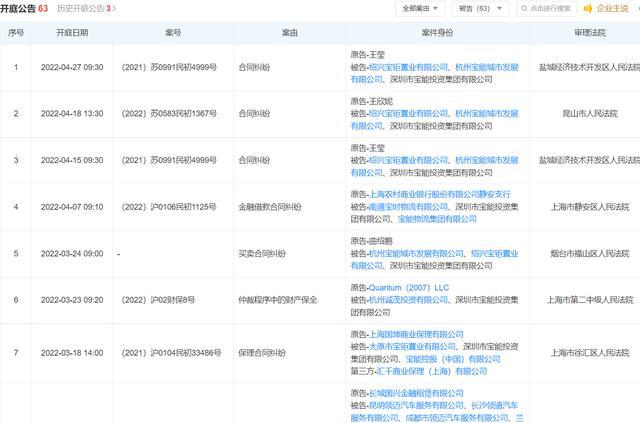Click the 点击进行搜索 search field

(x=547, y=9)
